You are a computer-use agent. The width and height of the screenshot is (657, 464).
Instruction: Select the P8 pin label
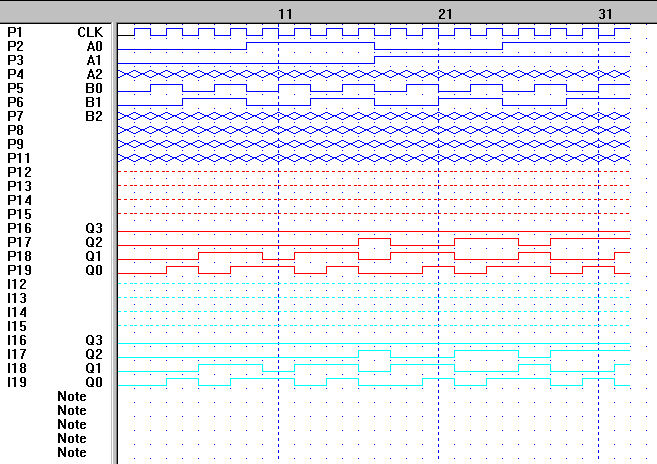[16, 130]
